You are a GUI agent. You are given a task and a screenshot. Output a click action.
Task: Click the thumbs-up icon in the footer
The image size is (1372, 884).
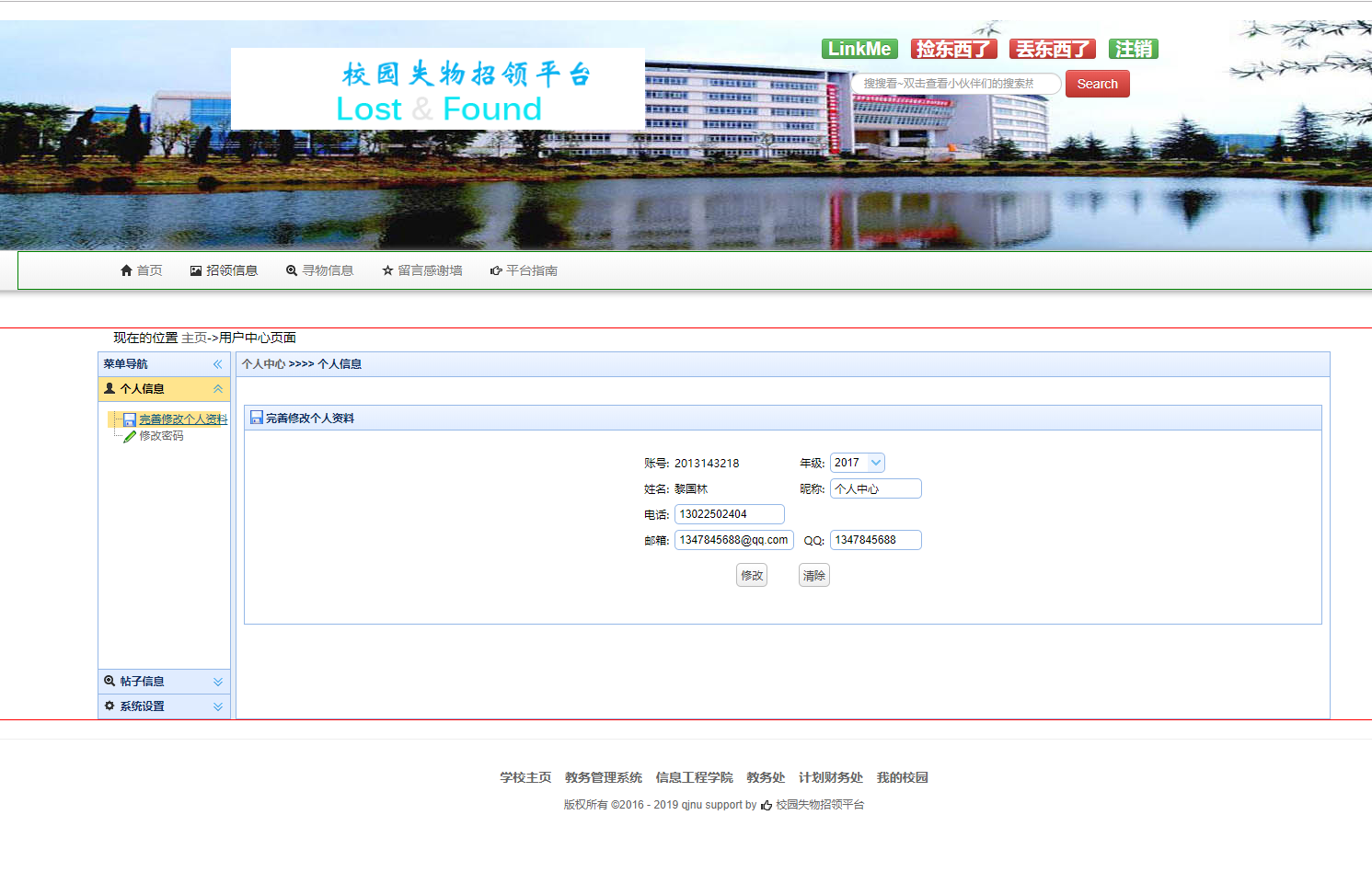(x=767, y=805)
